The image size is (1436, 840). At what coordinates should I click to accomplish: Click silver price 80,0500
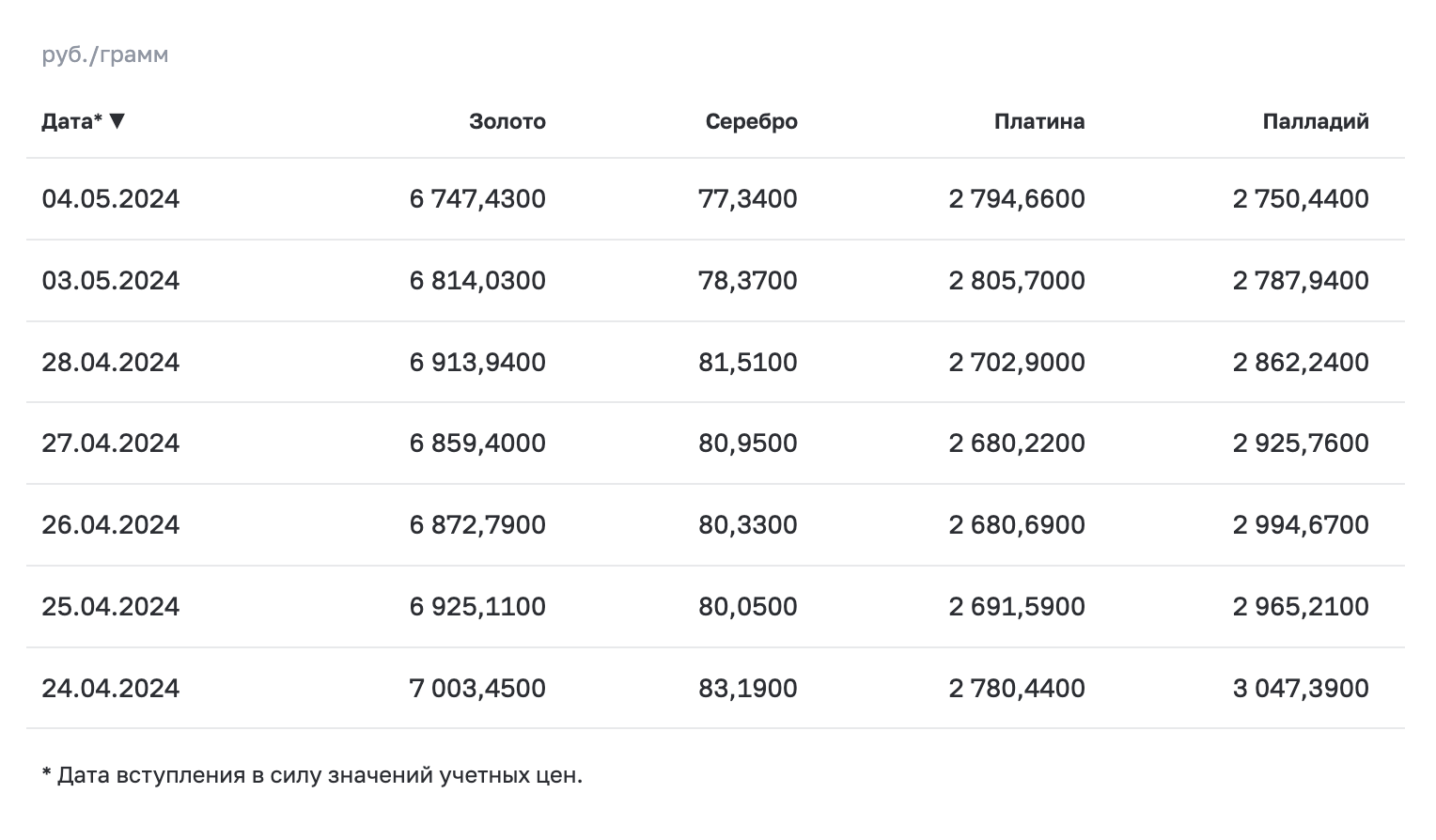pos(748,607)
